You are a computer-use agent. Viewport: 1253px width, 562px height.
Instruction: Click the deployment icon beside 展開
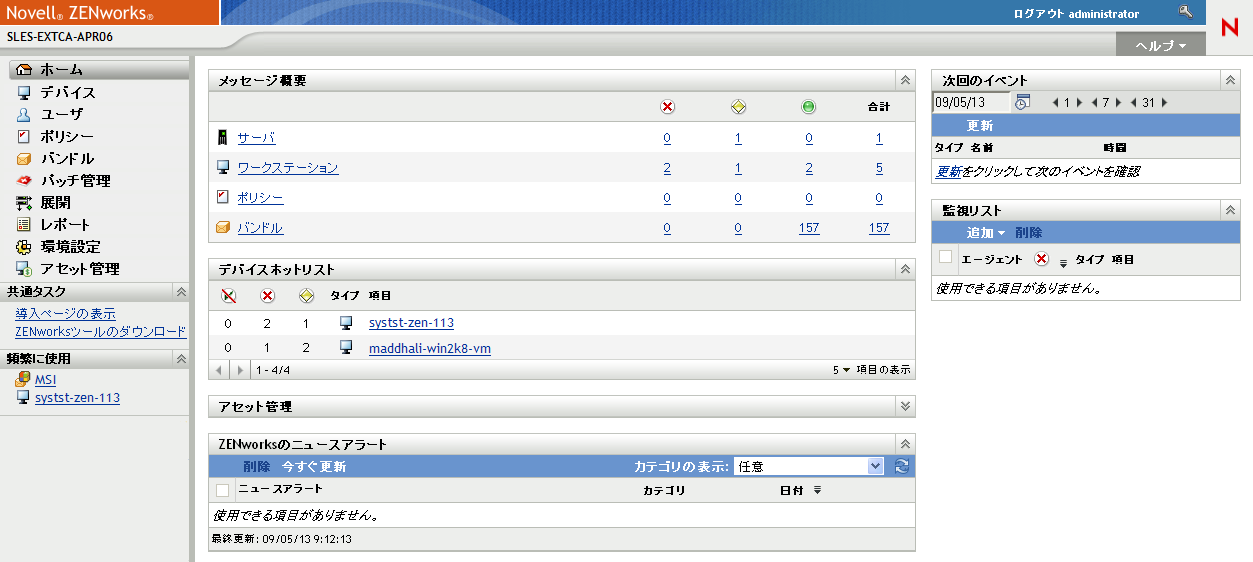click(25, 202)
